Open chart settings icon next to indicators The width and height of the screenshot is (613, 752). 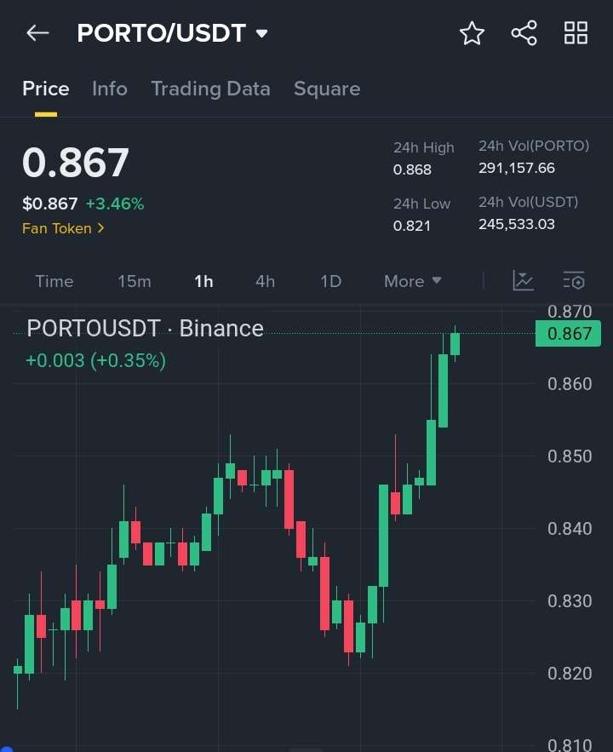click(574, 281)
